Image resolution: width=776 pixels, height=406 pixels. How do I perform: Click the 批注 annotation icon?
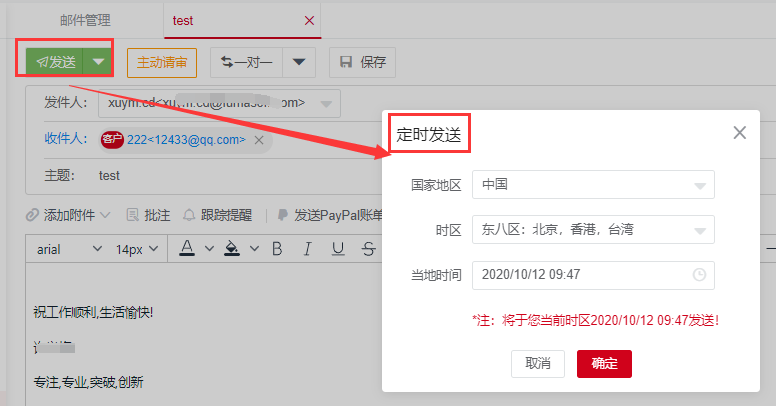pos(132,215)
